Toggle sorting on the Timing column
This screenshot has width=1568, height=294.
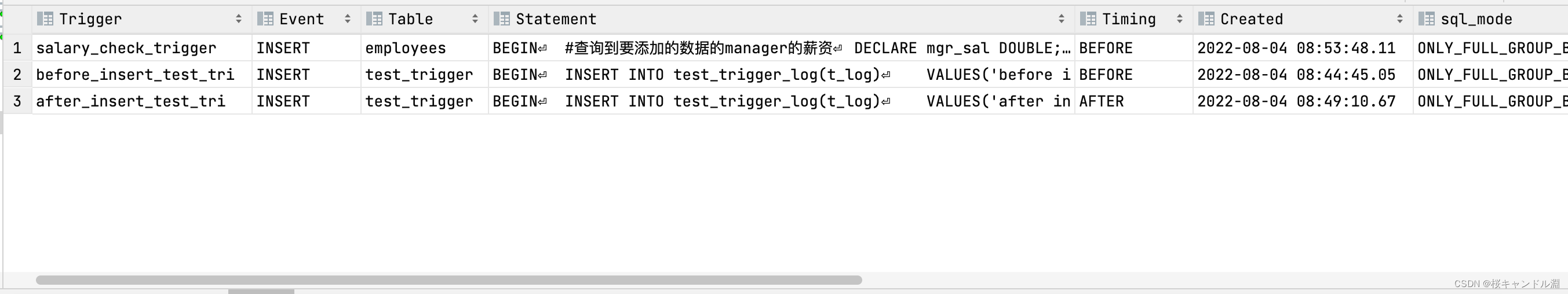[x=1180, y=20]
